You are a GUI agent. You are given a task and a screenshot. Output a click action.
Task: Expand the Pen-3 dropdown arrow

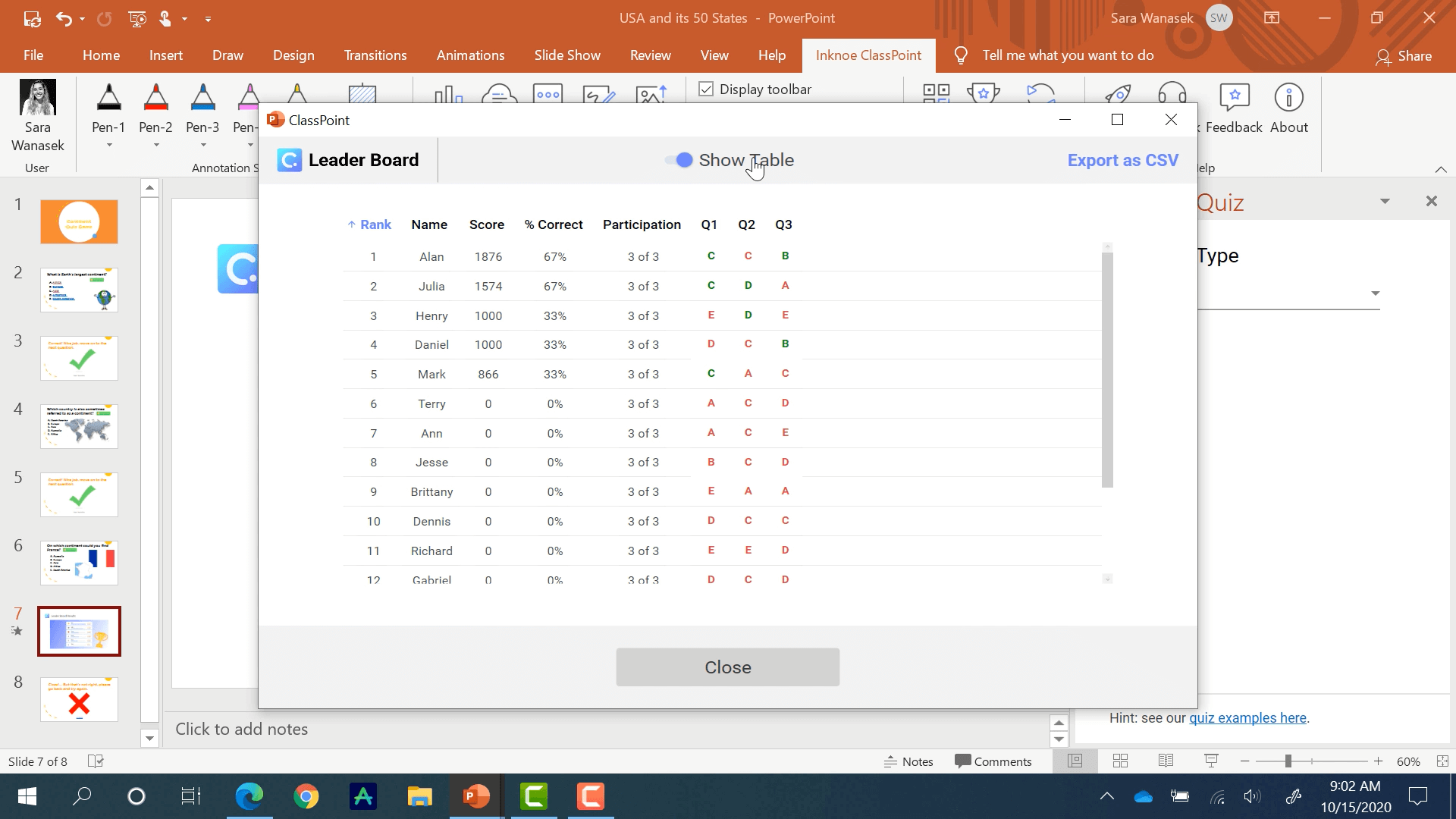point(203,145)
